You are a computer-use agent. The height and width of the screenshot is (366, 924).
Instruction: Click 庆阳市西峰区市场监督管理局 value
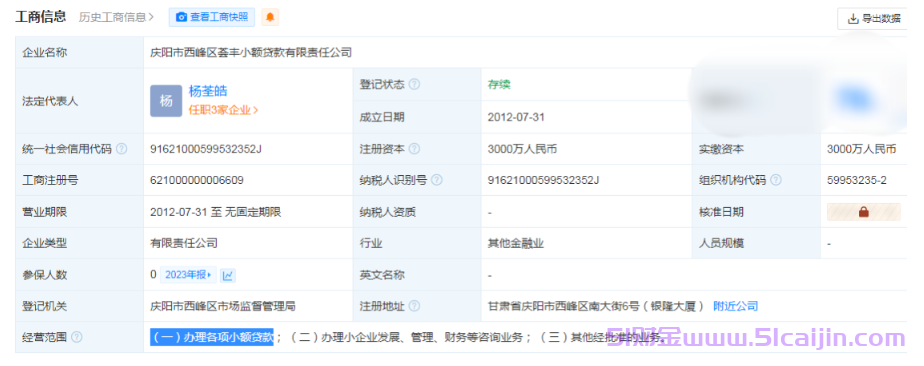click(x=223, y=306)
